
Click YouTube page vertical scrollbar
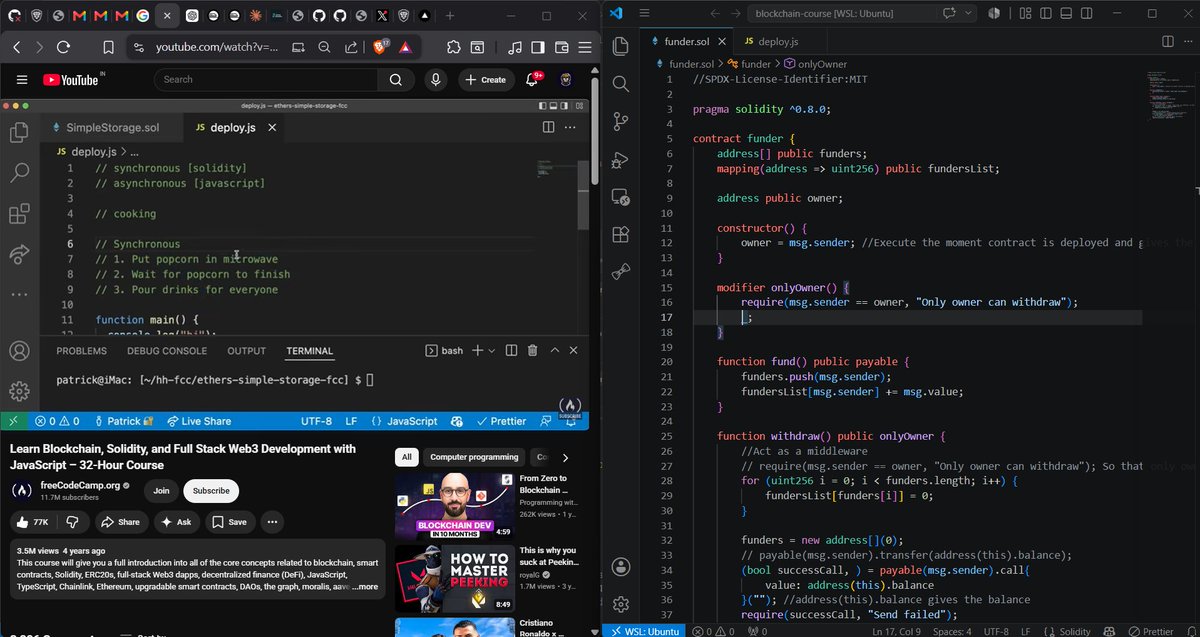pyautogui.click(x=596, y=130)
